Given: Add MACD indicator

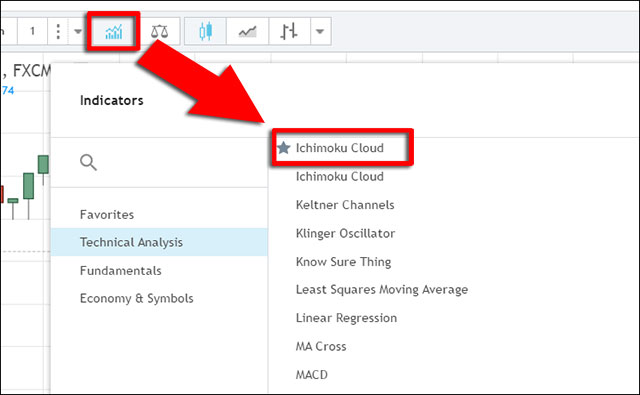Looking at the screenshot, I should pos(311,375).
